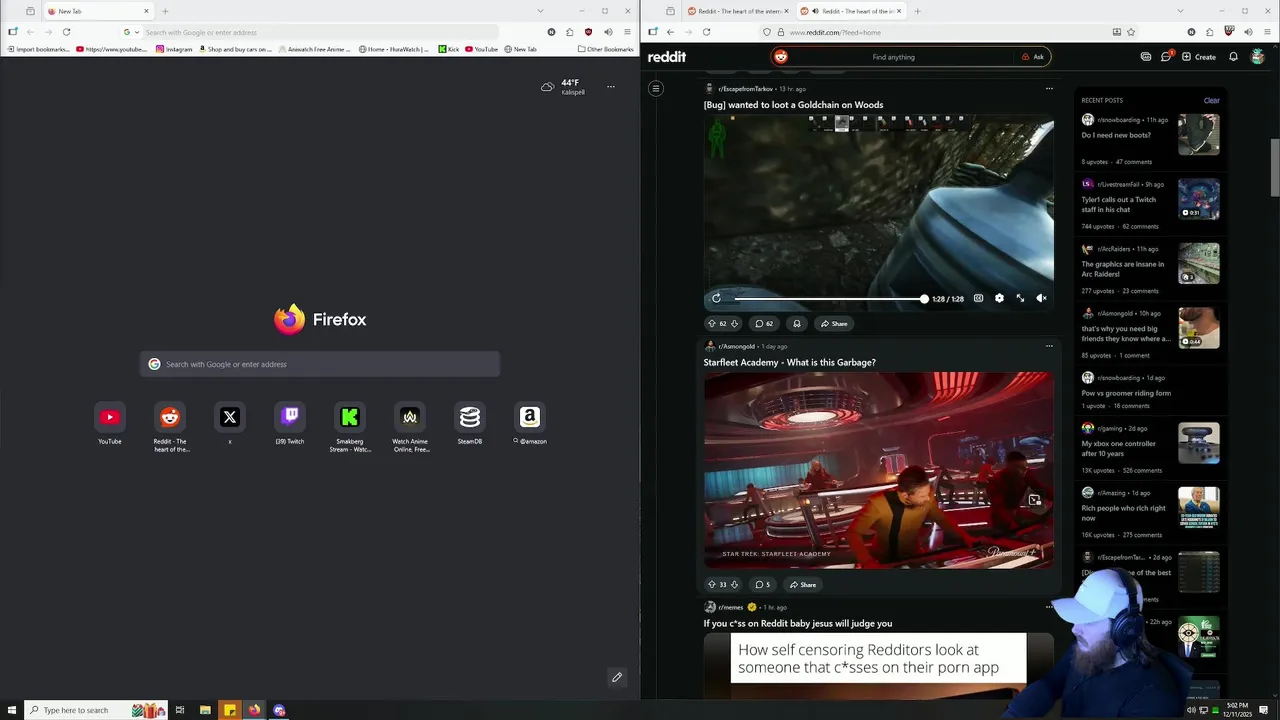Open search engine dropdown in left address bar
The height and width of the screenshot is (720, 1280).
(x=130, y=32)
